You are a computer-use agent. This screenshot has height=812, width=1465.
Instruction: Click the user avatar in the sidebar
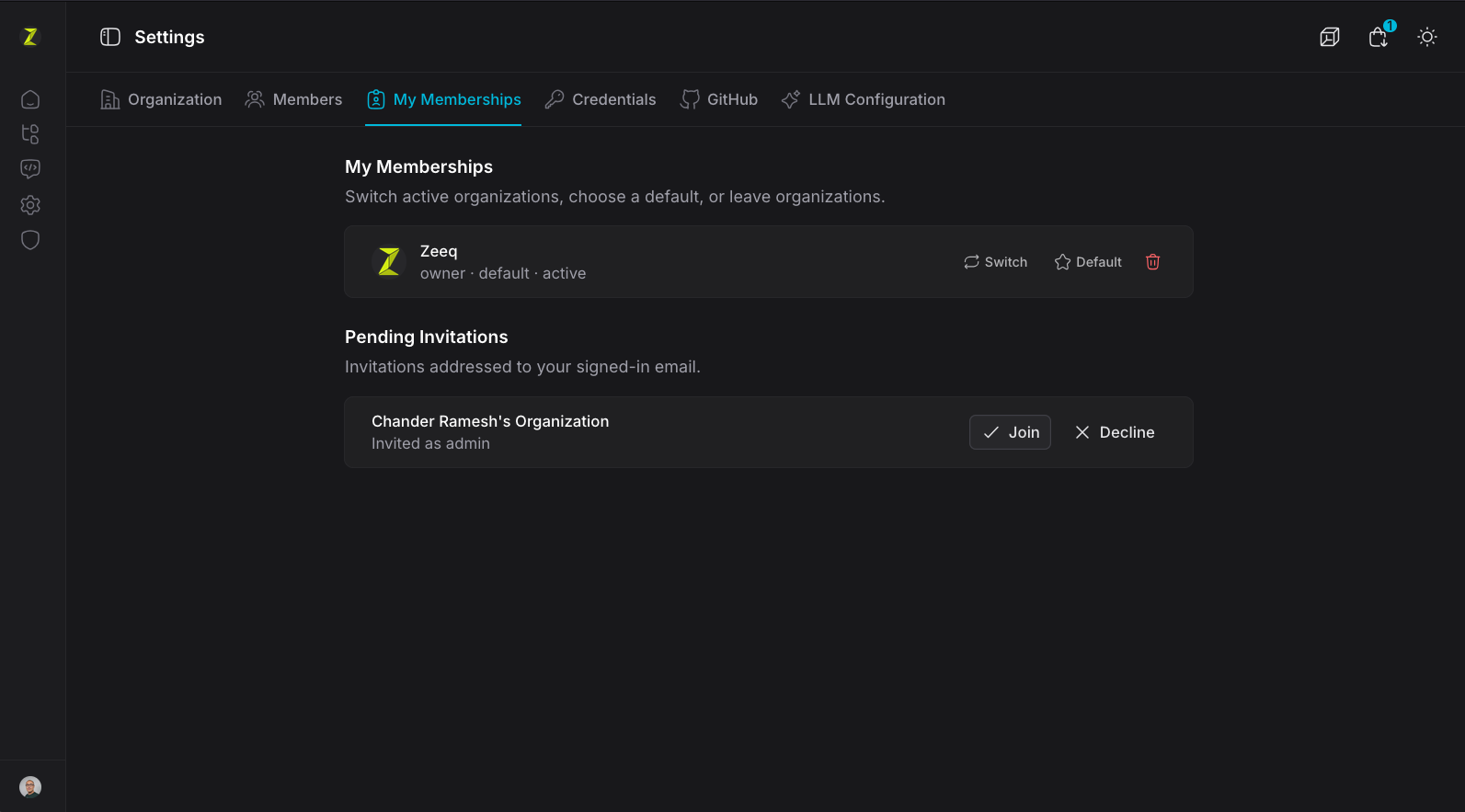tap(30, 787)
